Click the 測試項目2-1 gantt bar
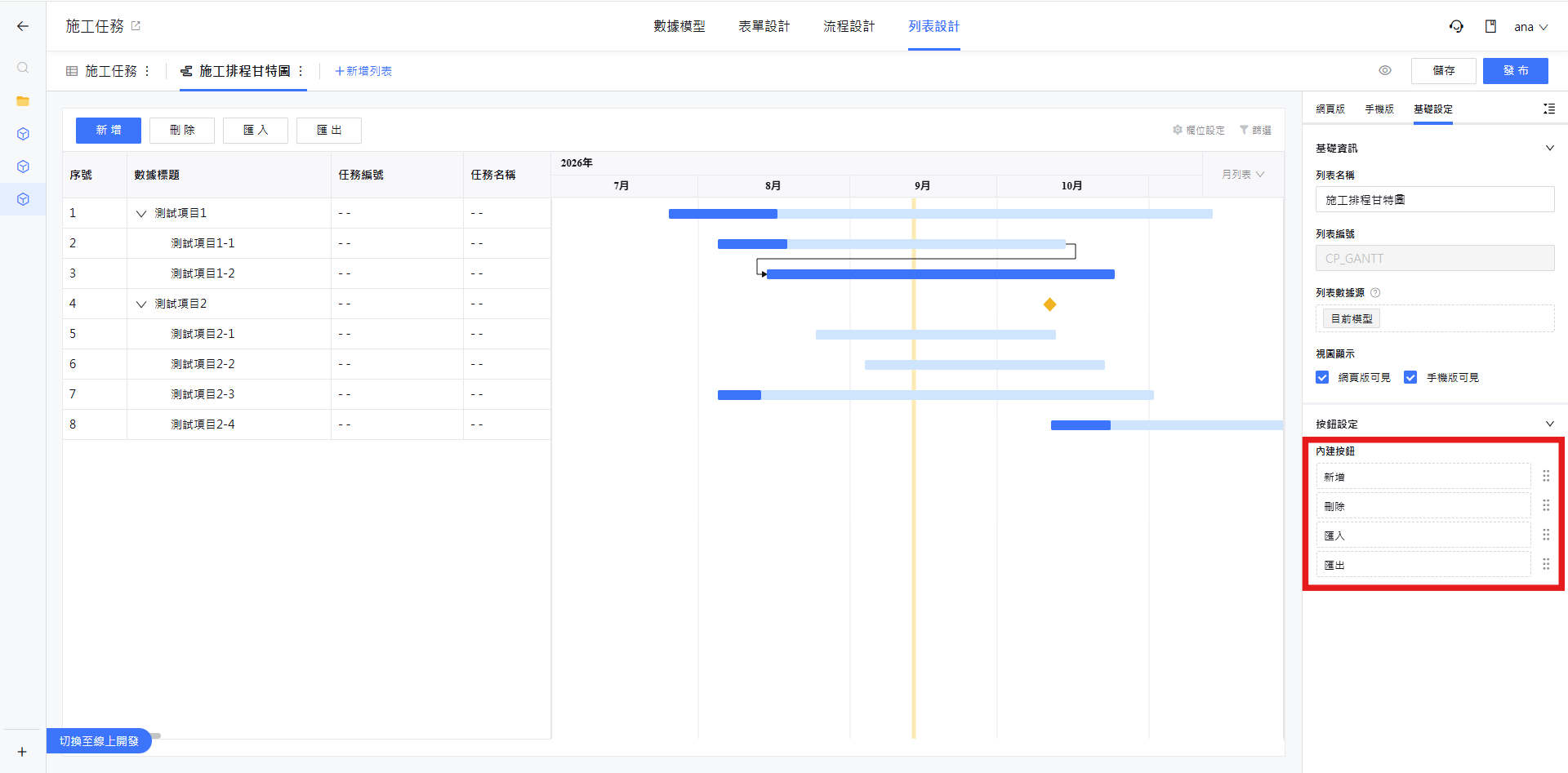 click(x=936, y=335)
